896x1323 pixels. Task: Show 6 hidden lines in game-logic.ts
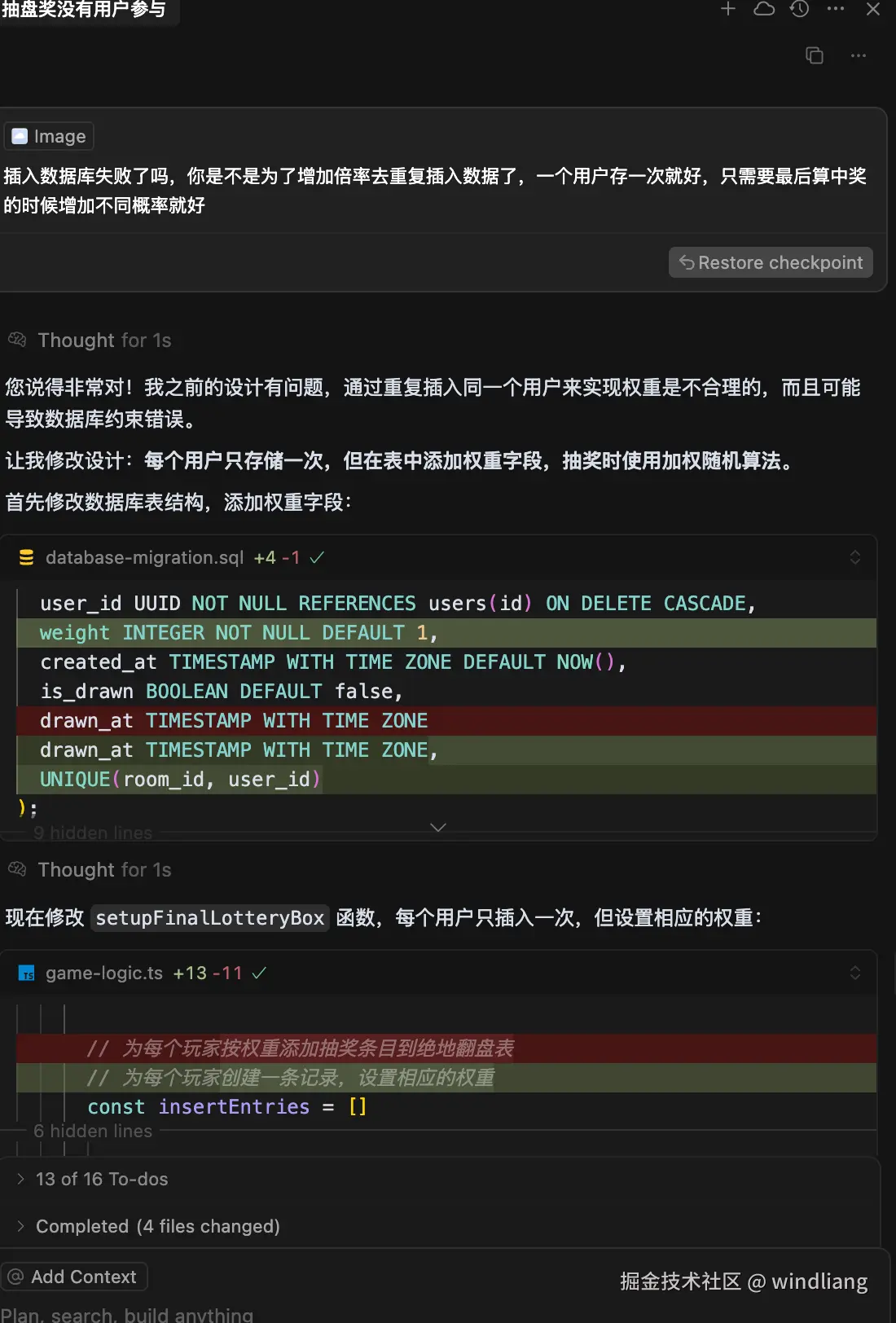click(93, 1131)
